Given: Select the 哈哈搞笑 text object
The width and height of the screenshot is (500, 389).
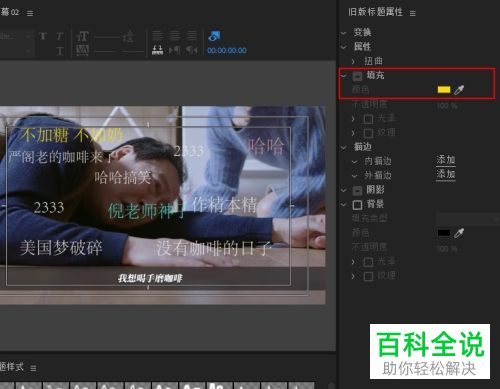Looking at the screenshot, I should tap(123, 177).
